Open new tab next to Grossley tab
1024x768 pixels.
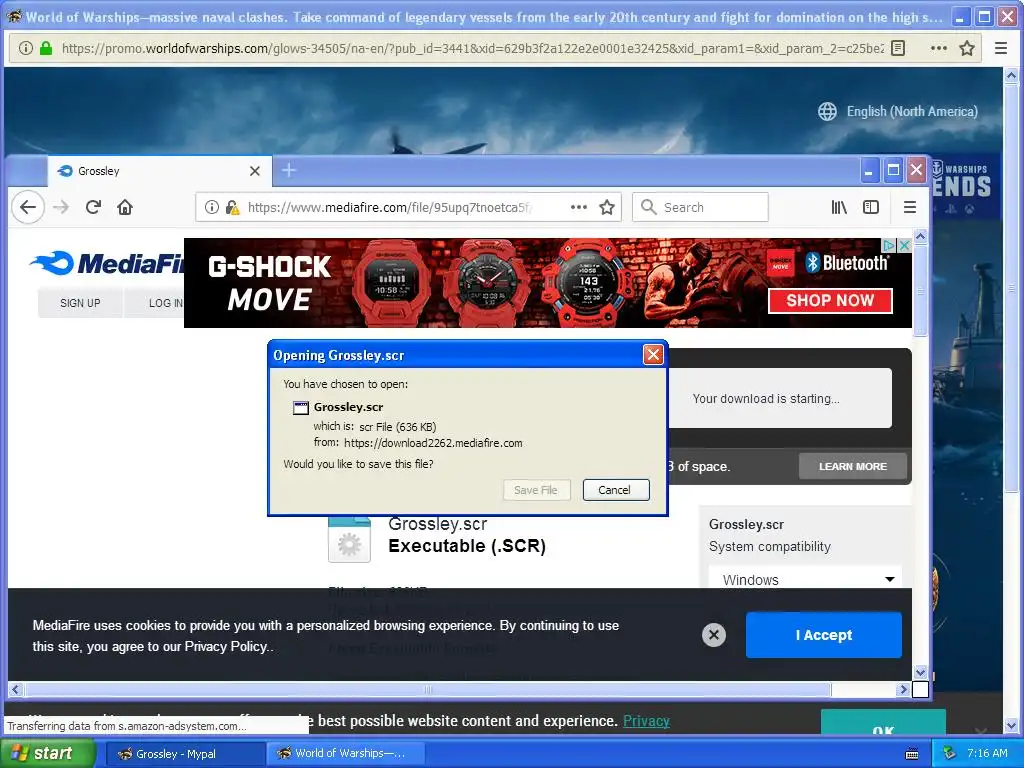tap(289, 170)
